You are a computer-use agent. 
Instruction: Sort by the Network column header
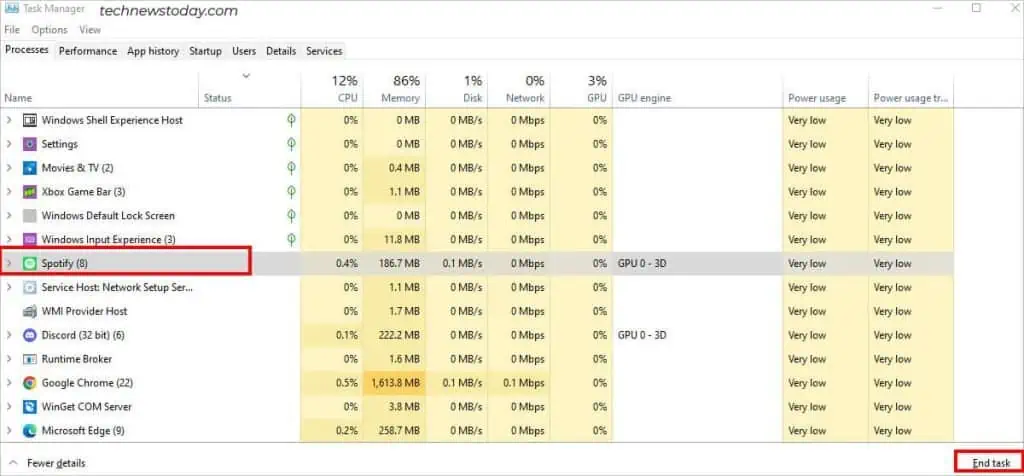point(518,89)
